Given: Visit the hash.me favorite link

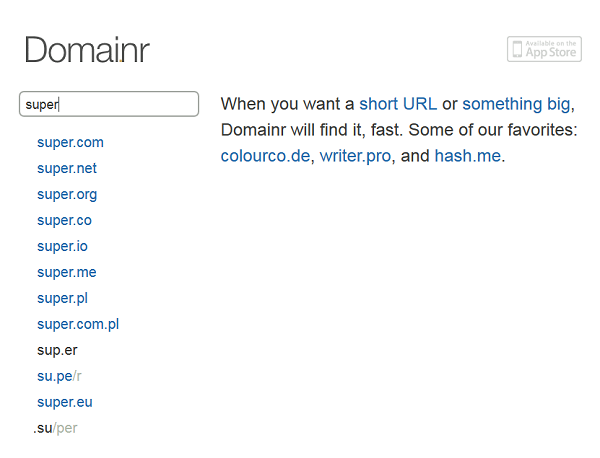Looking at the screenshot, I should [468, 156].
